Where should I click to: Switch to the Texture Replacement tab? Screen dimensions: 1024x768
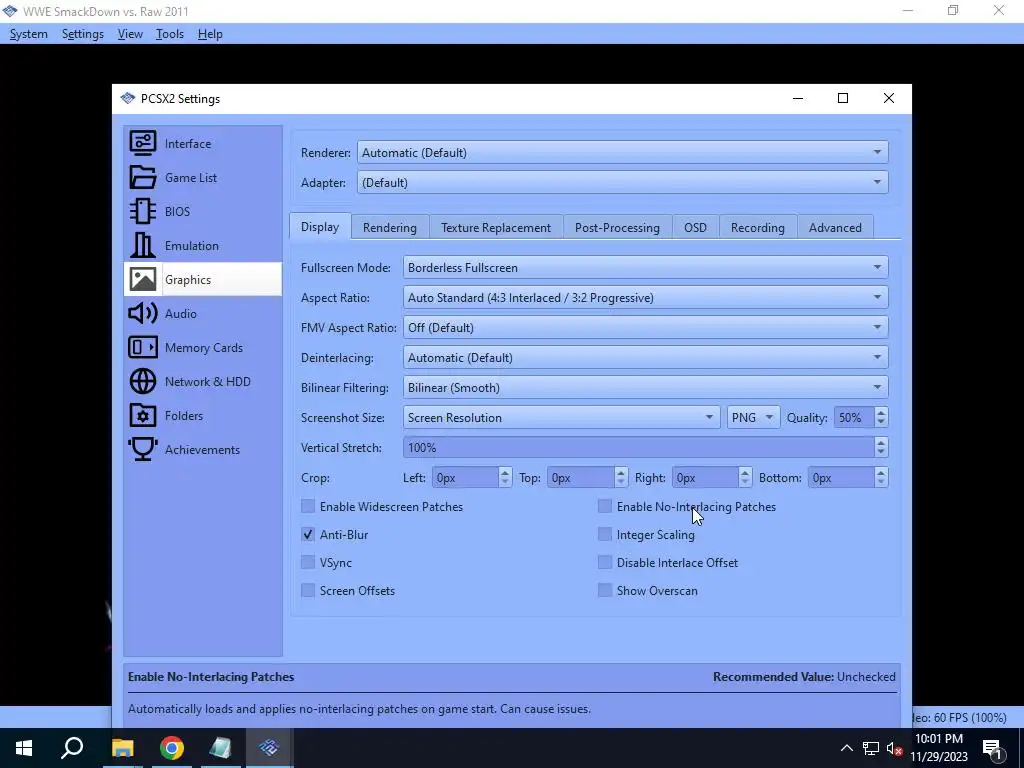(x=496, y=227)
